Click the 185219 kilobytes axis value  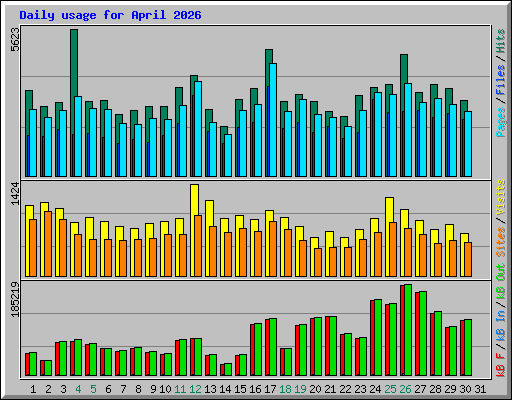15,299
